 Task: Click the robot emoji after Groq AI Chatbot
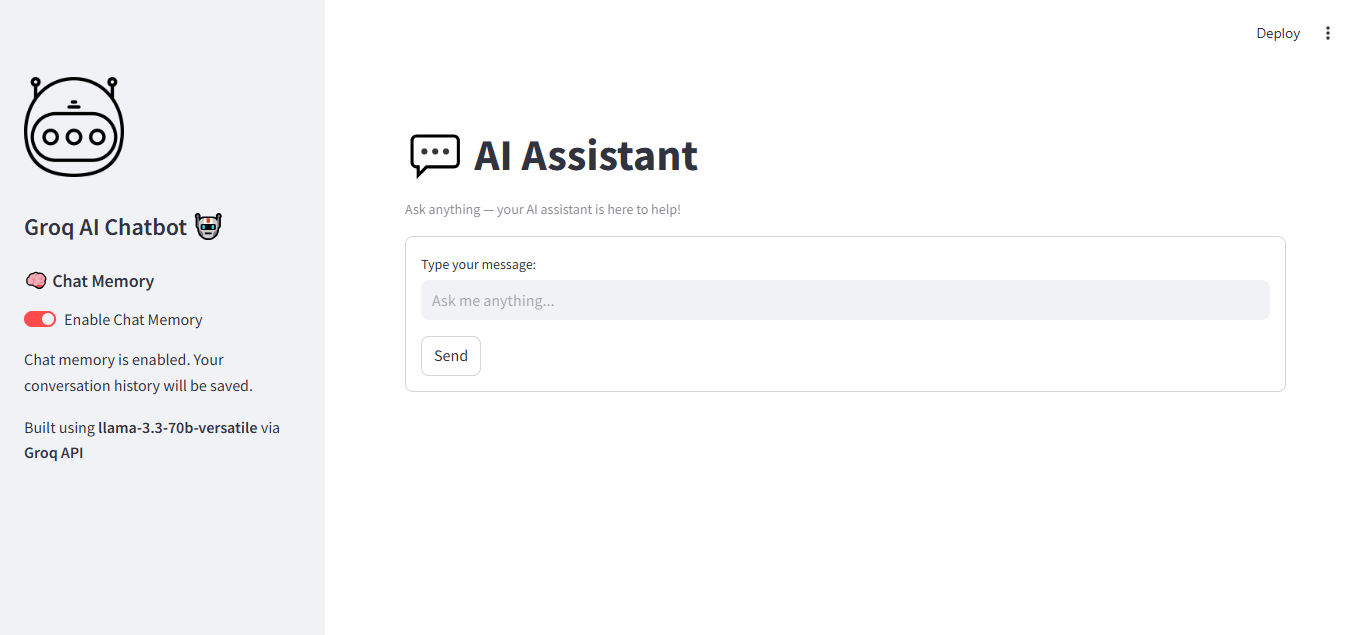(207, 226)
